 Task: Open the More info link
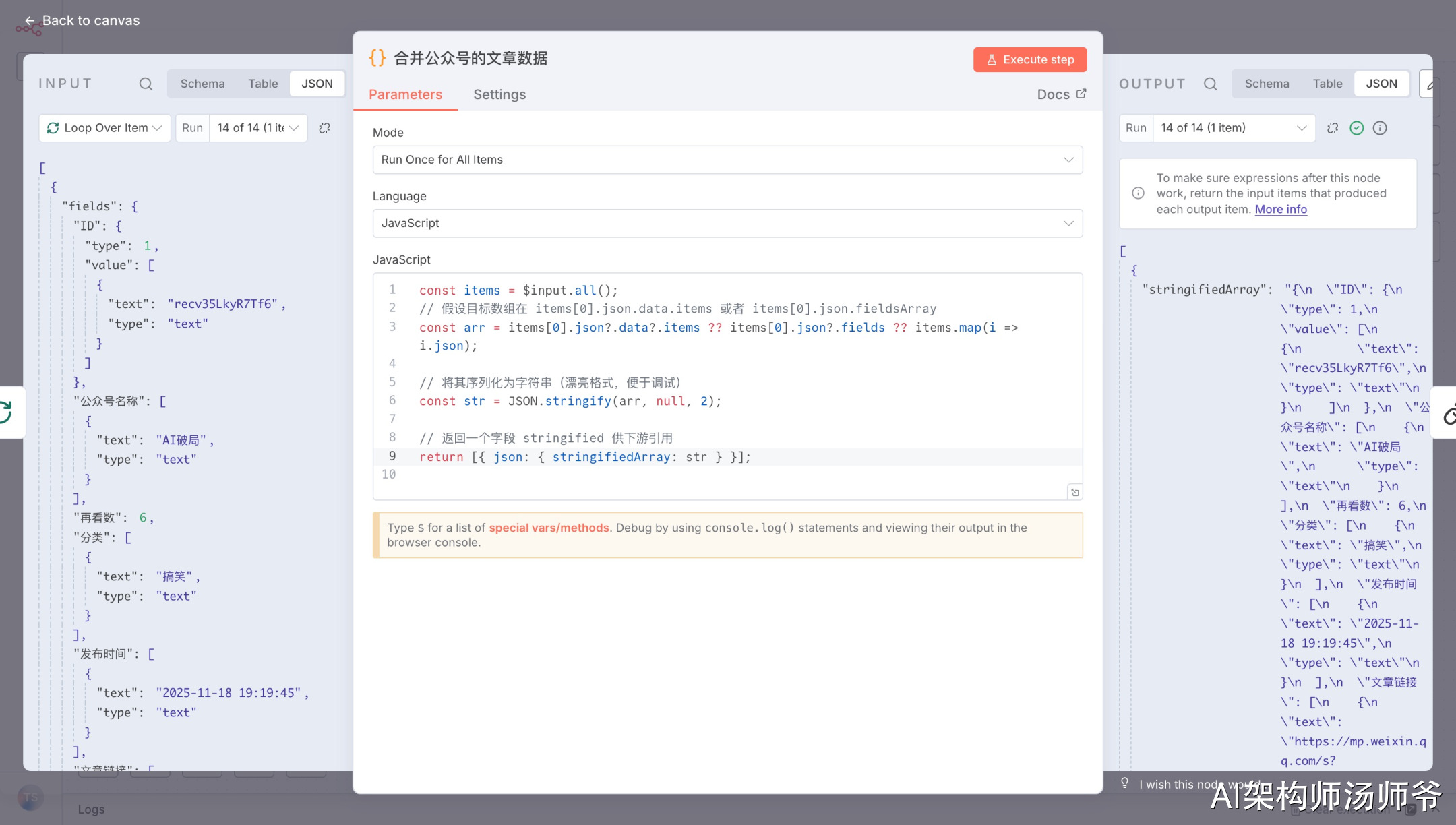point(1281,209)
